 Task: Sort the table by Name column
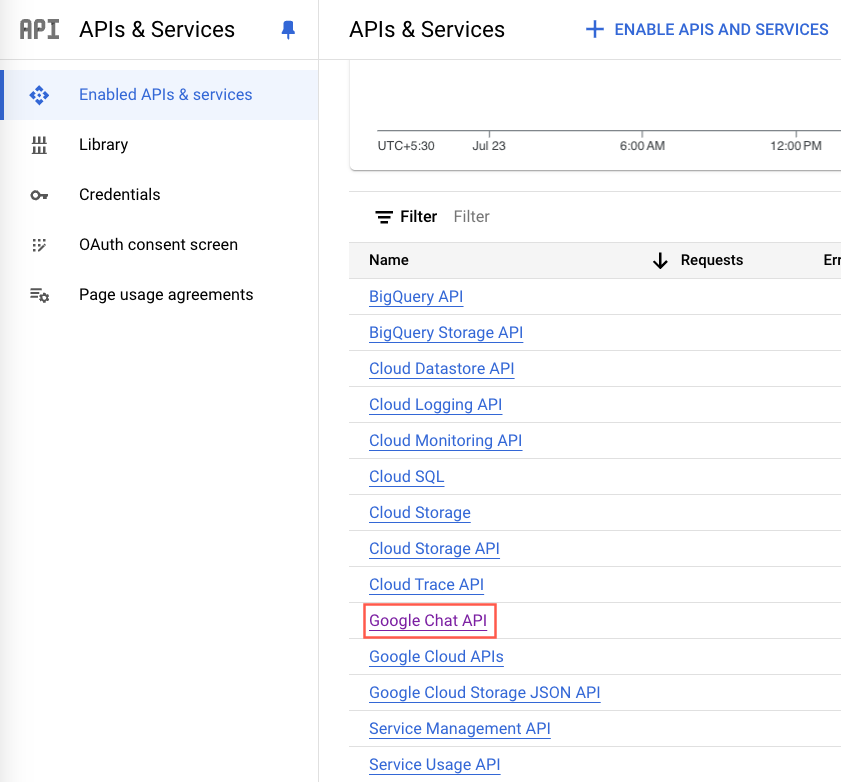[389, 260]
